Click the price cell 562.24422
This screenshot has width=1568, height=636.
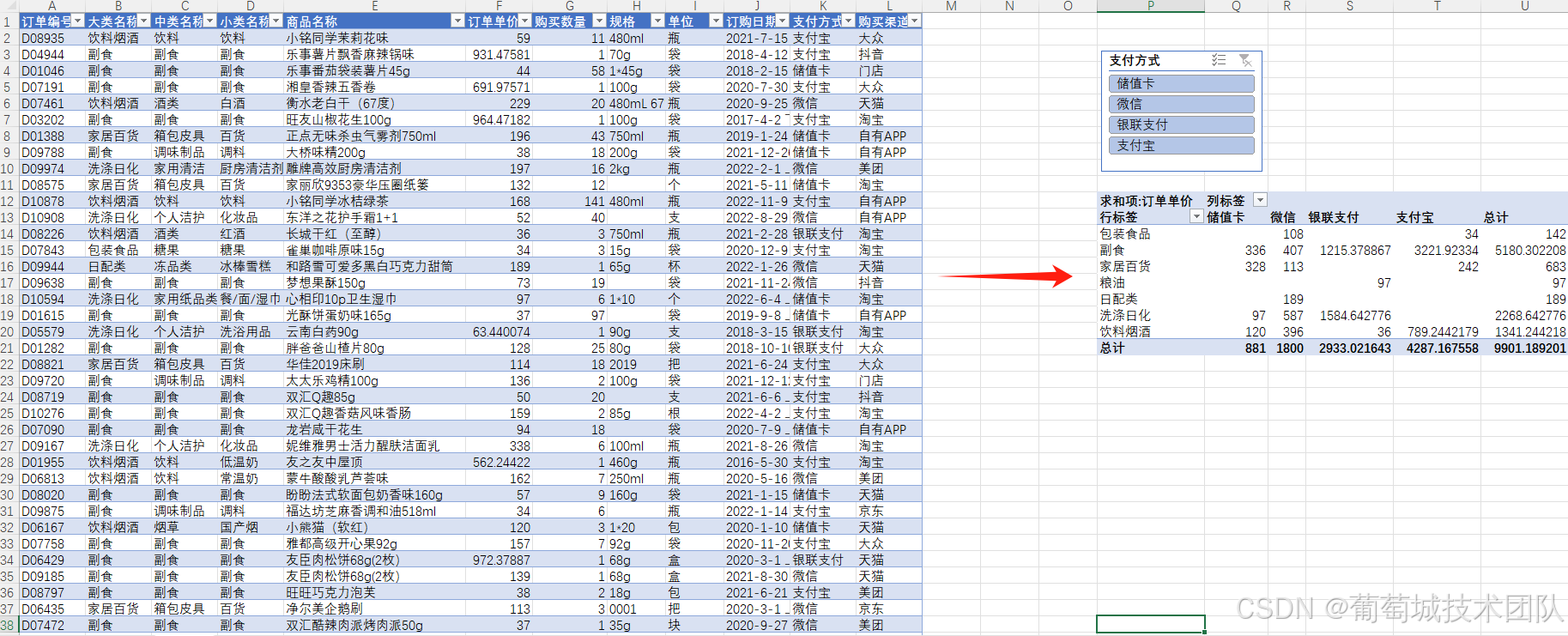[x=499, y=462]
